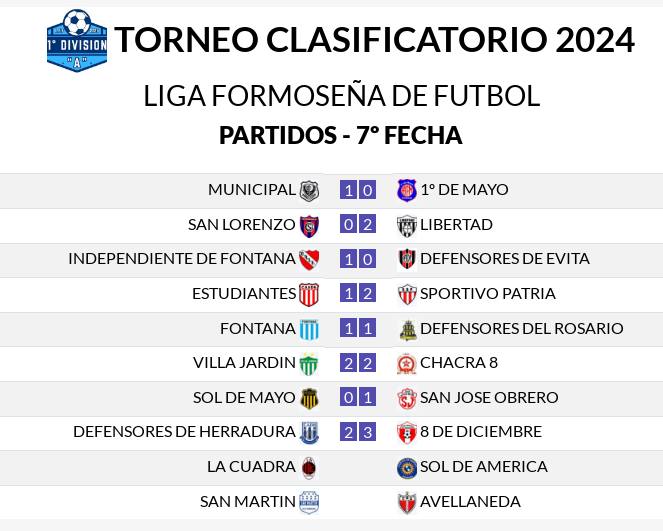Click the La Cuadra team crest
This screenshot has height=531, width=663.
(309, 468)
